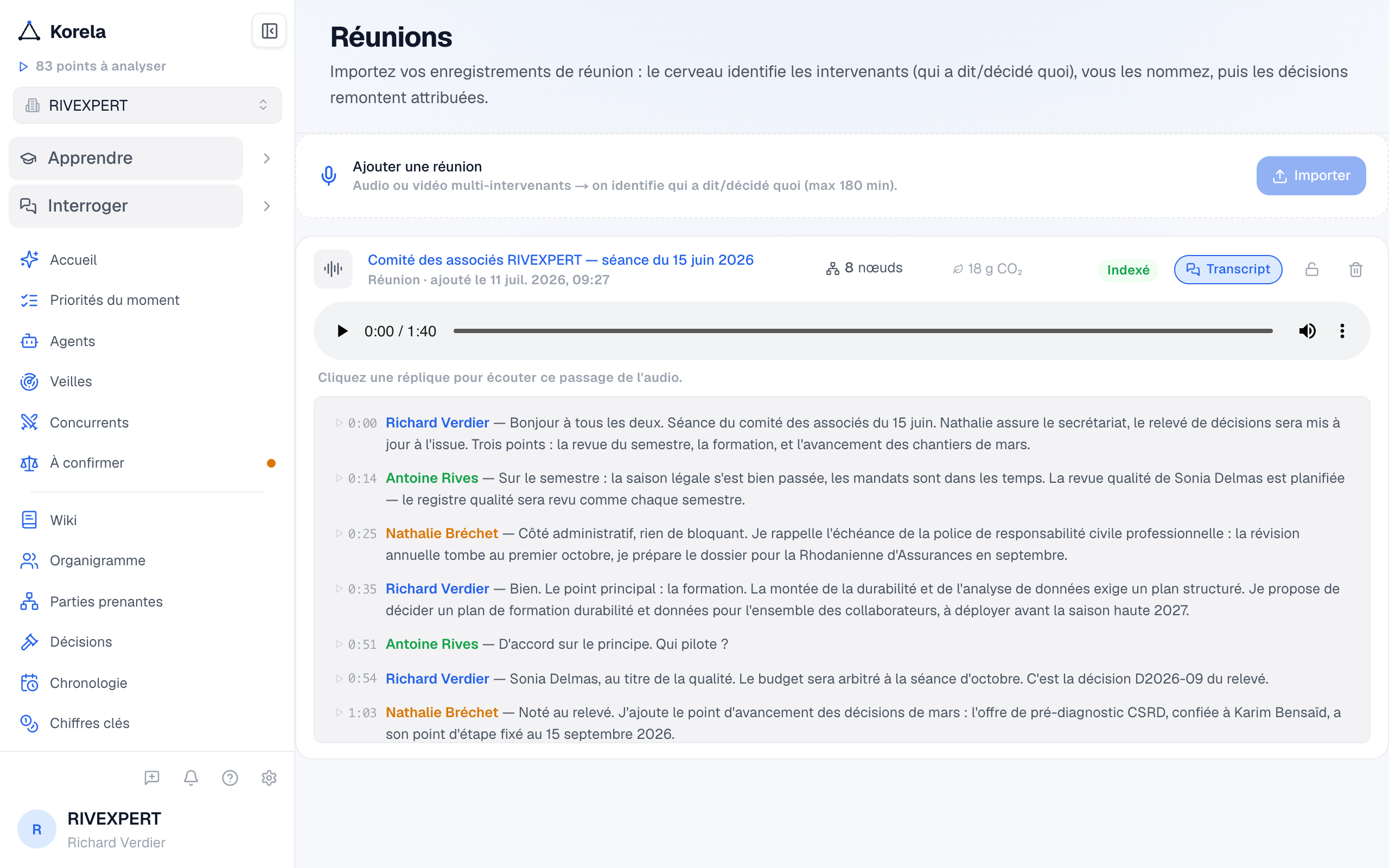This screenshot has width=1389, height=868.
Task: Click speaker name Nathalie Bréchet at 1:03
Action: click(442, 712)
